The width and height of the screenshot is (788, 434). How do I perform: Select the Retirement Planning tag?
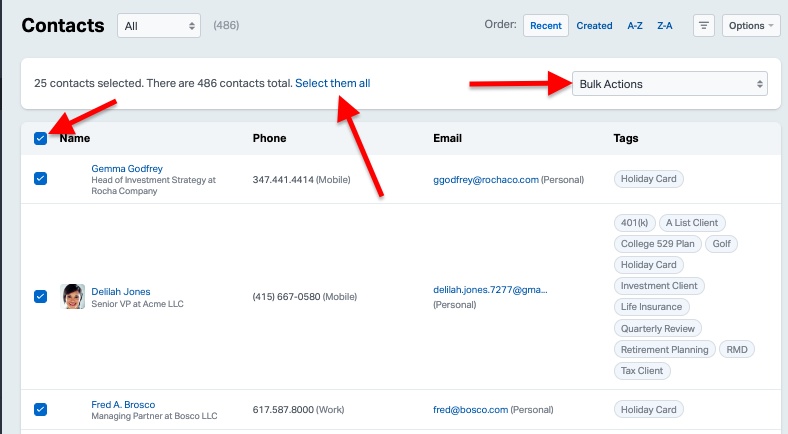pyautogui.click(x=664, y=350)
